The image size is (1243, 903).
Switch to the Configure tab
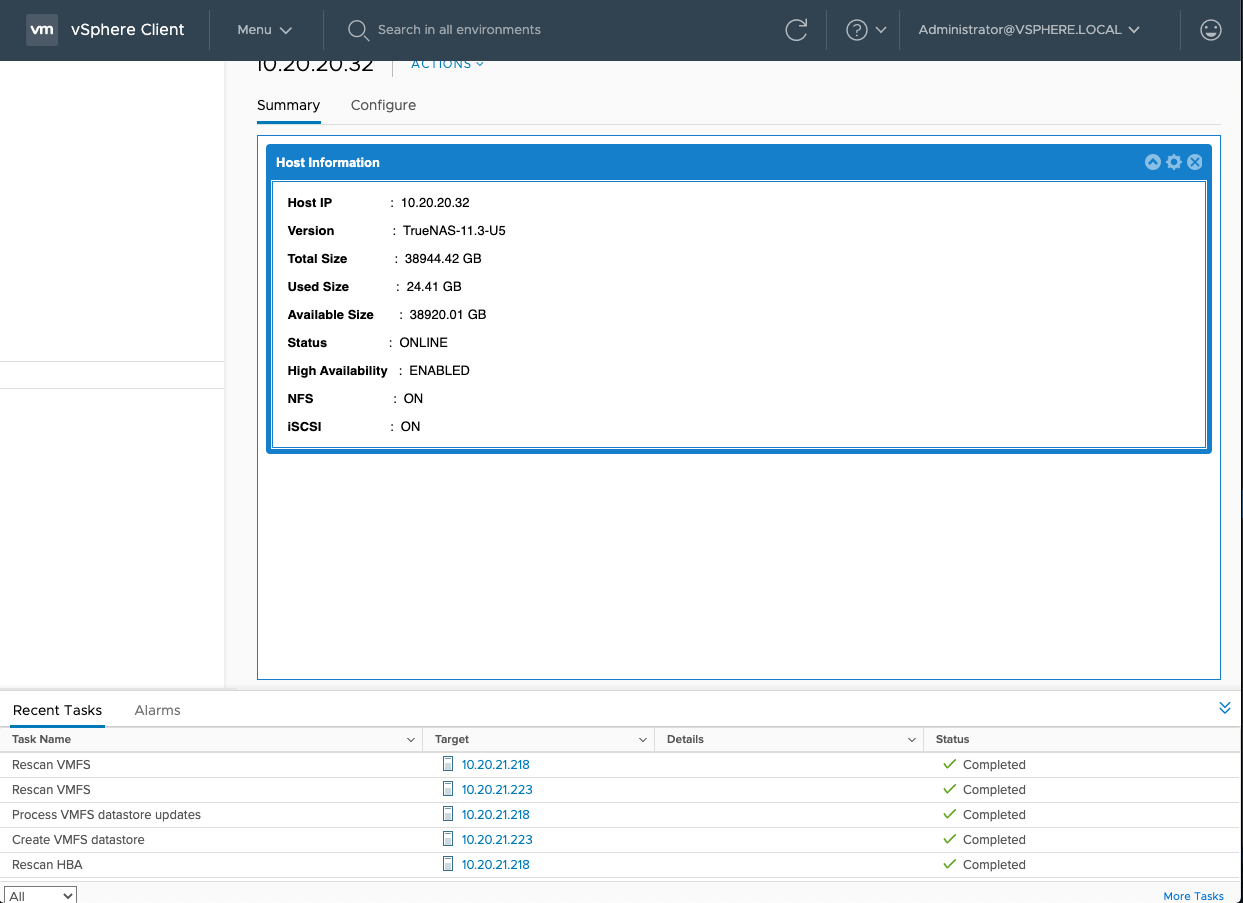383,105
